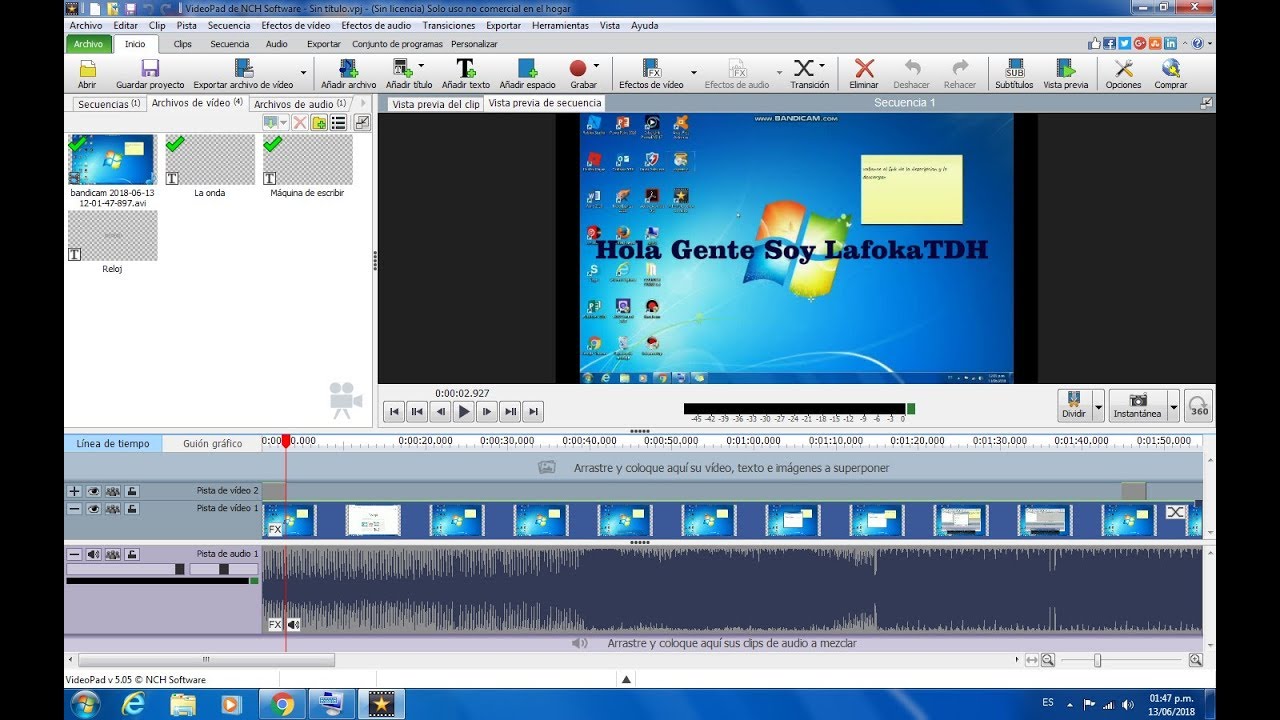Click the Añadir texto icon
The width and height of the screenshot is (1280, 720).
pyautogui.click(x=466, y=69)
